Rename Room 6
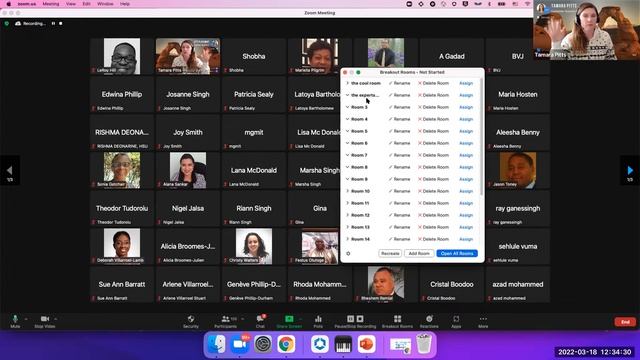Screen dimensions: 640x360 click(x=399, y=143)
